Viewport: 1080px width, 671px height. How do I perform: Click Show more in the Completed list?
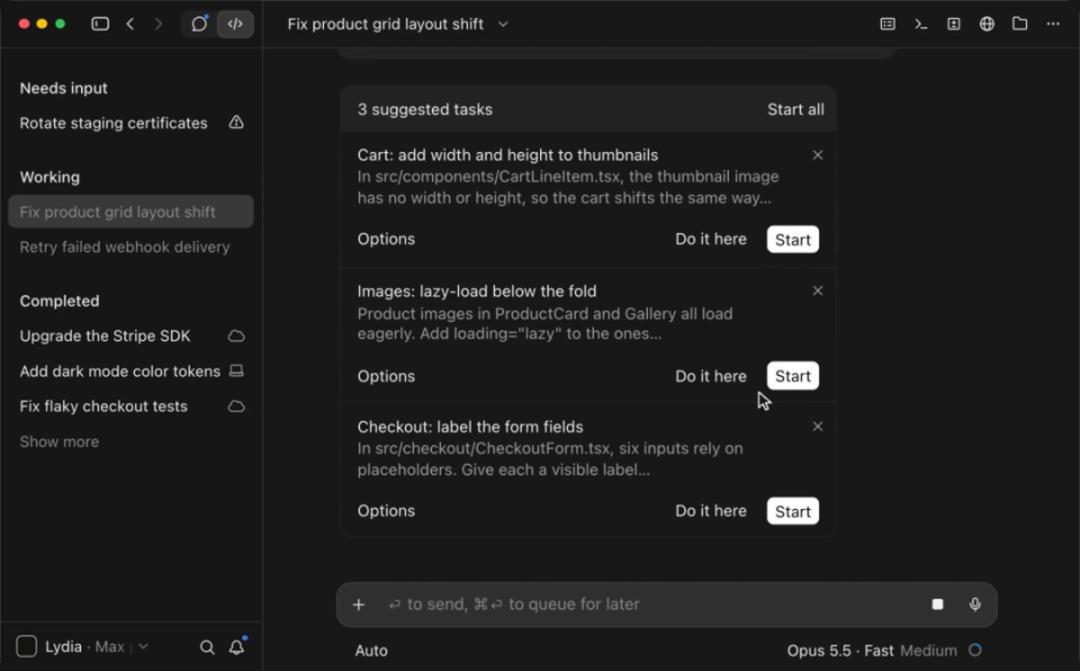tap(59, 442)
